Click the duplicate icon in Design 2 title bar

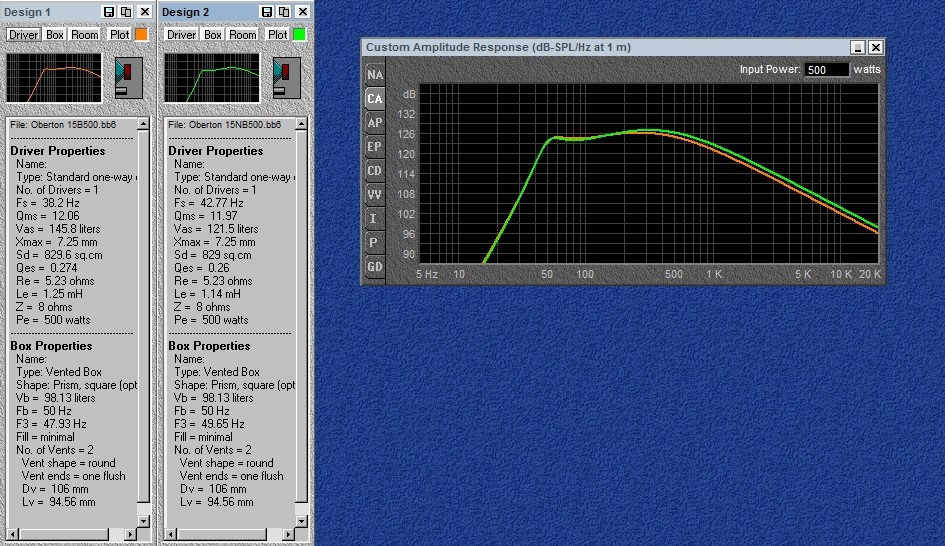(284, 11)
